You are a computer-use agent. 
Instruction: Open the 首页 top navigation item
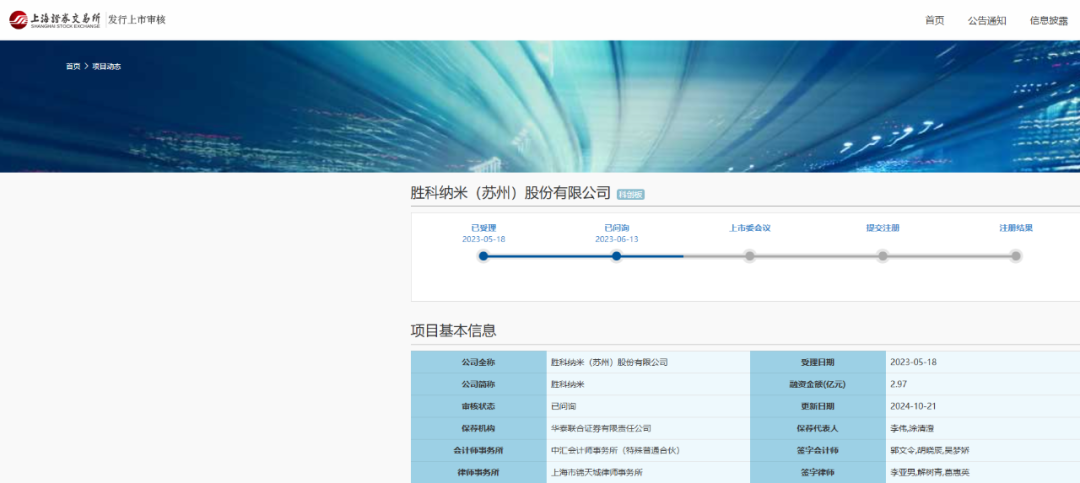[935, 21]
